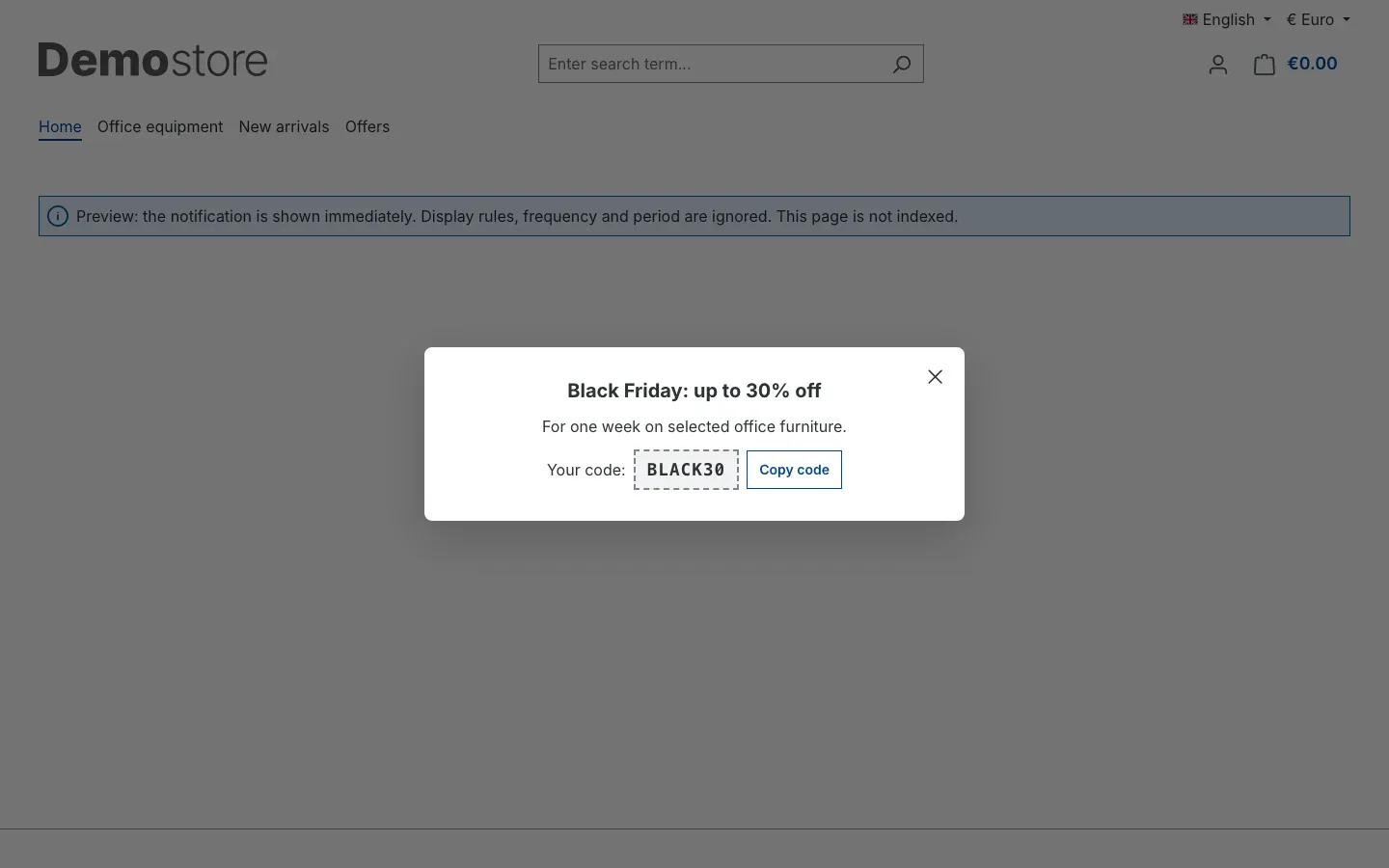Click the Black Friday popup heading
Image resolution: width=1389 pixels, height=868 pixels.
694,391
